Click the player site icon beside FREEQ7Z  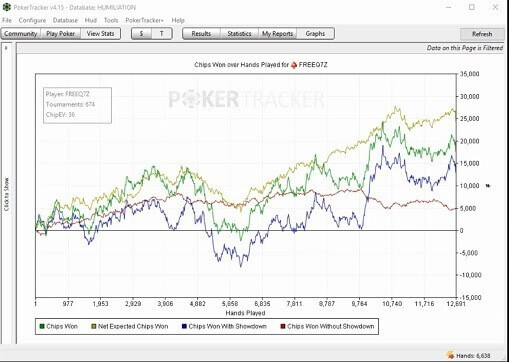294,65
